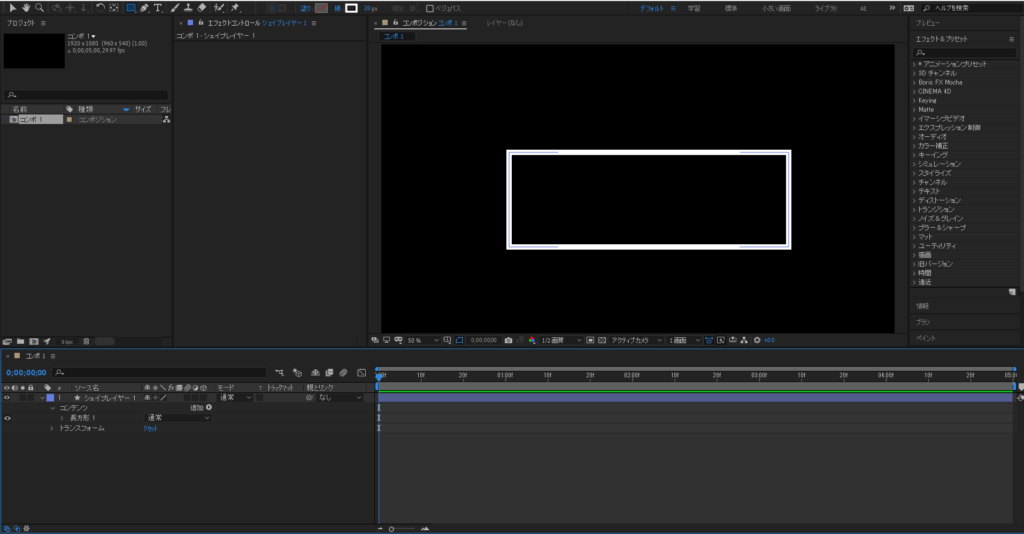Image resolution: width=1024 pixels, height=534 pixels.
Task: Expand カラー補正 effects category
Action: coord(914,146)
